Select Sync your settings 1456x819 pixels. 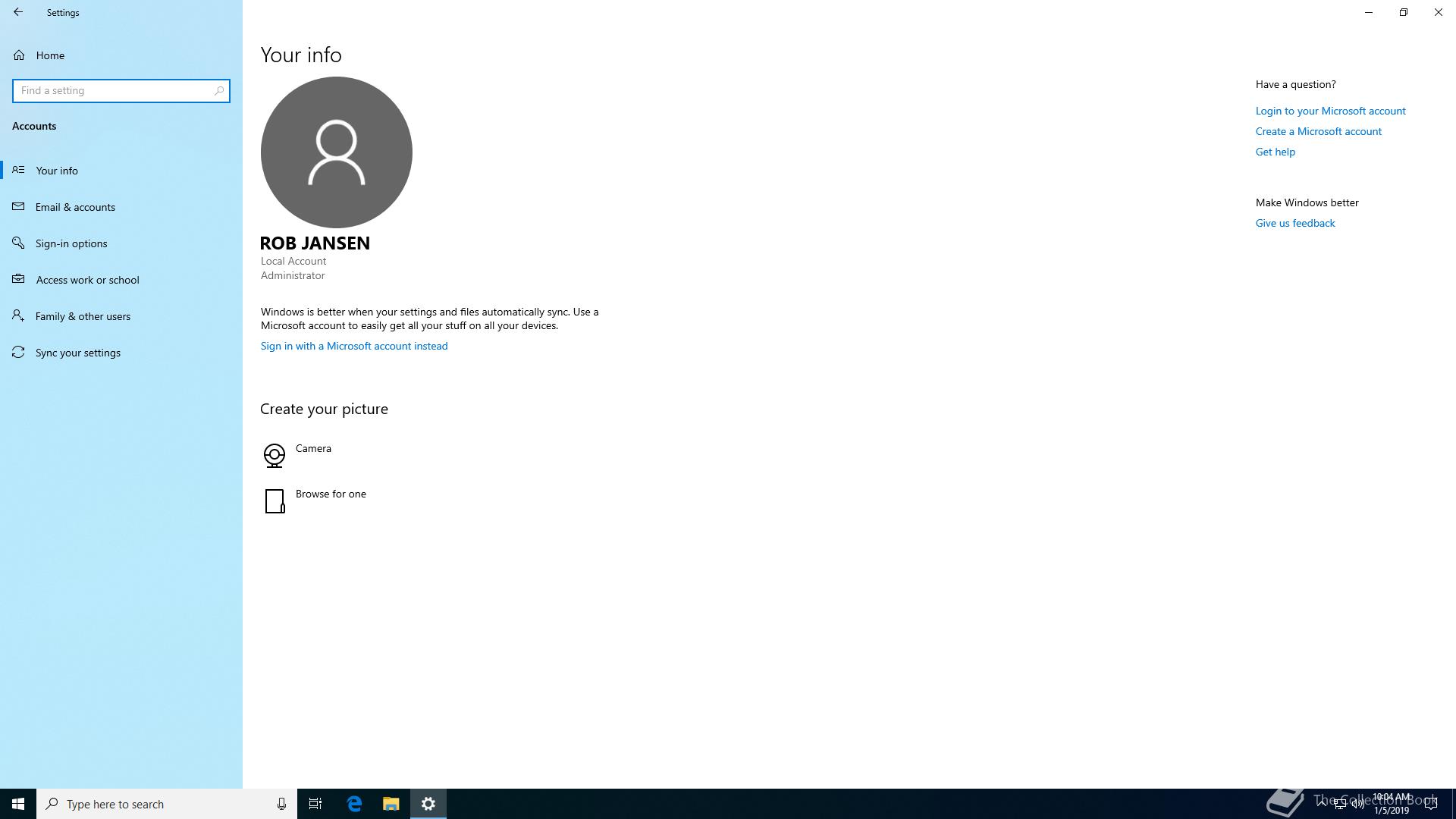click(77, 353)
